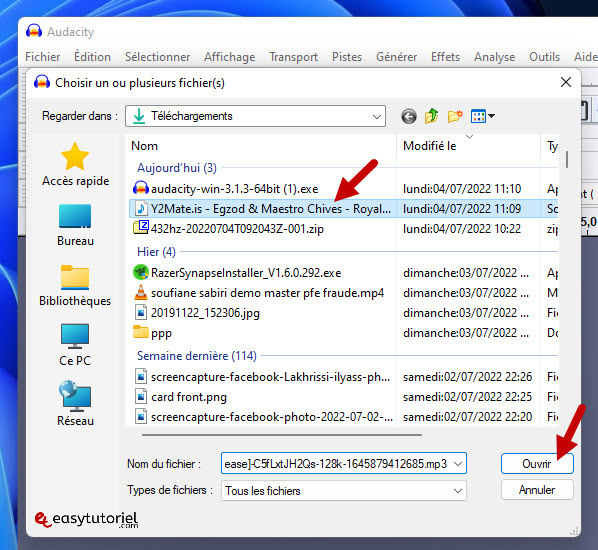Open Bibliothèques in the sidebar
Image resolution: width=598 pixels, height=550 pixels.
coord(75,285)
